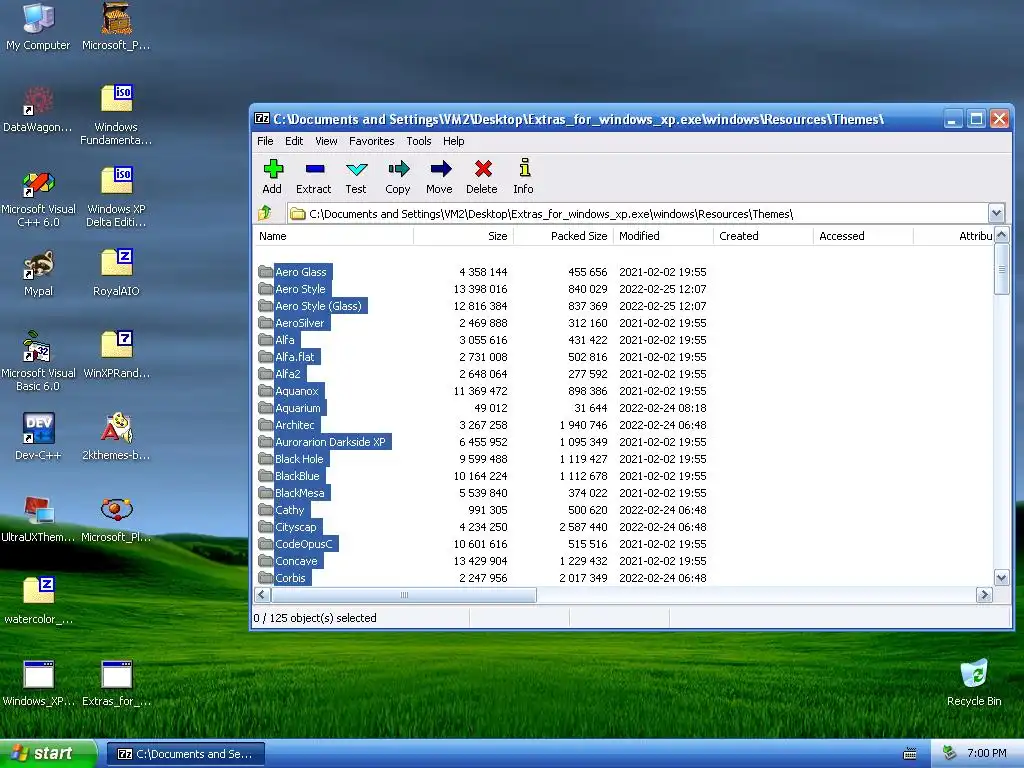Expand the address path dropdown
This screenshot has width=1024, height=768.
[x=996, y=213]
